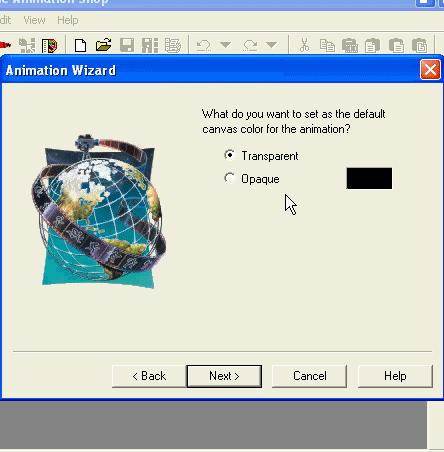Click the Copy icon in toolbar
Viewport: 444px width, 452px height.
[x=327, y=45]
